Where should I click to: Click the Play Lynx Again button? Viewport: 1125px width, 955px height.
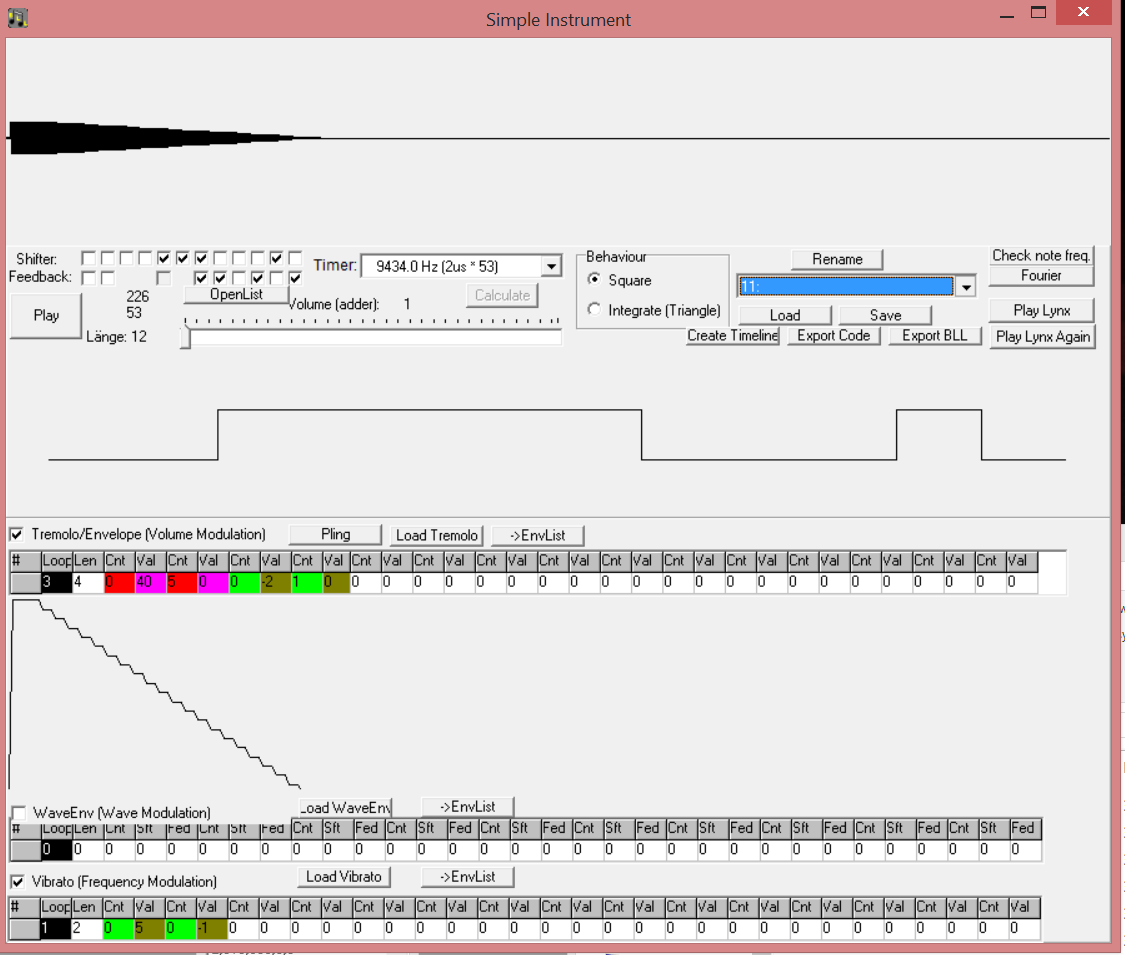click(1042, 337)
